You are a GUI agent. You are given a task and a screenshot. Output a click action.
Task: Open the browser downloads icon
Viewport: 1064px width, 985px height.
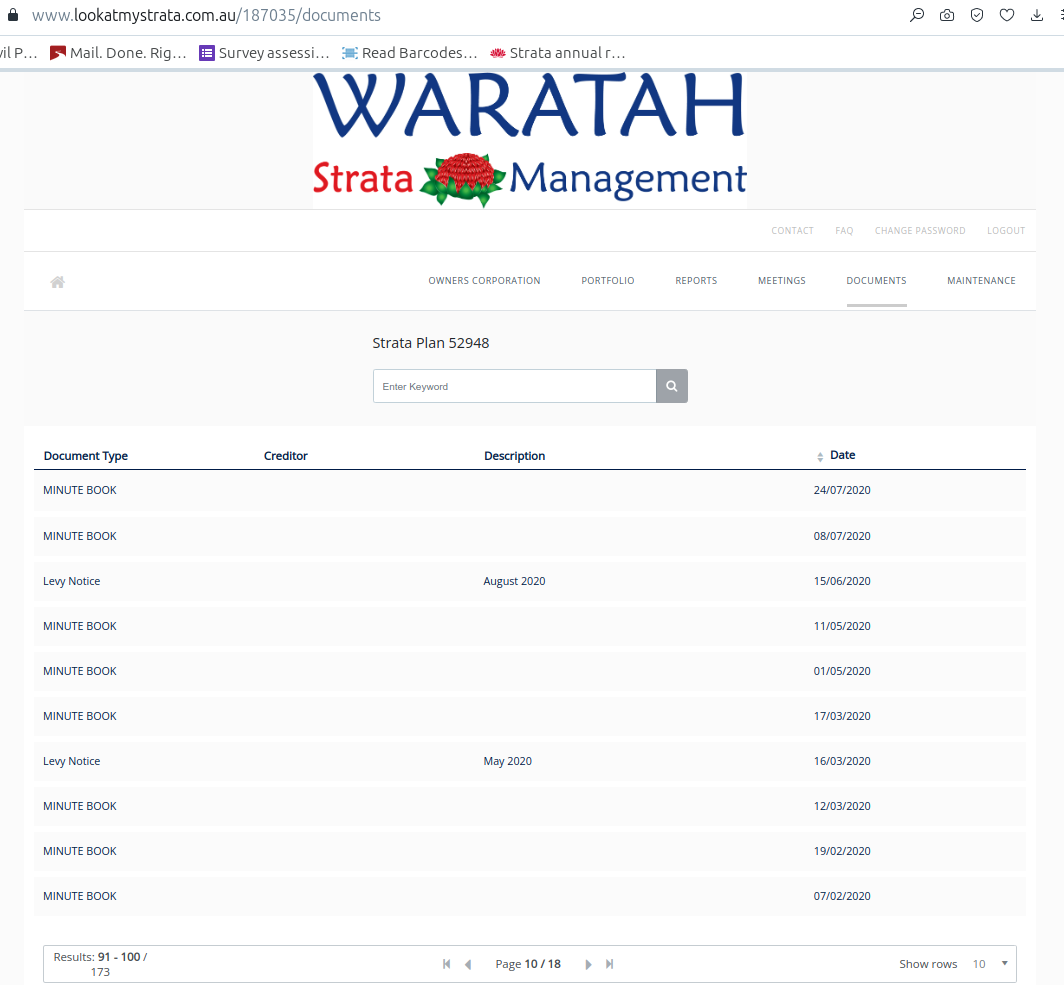tap(1036, 15)
